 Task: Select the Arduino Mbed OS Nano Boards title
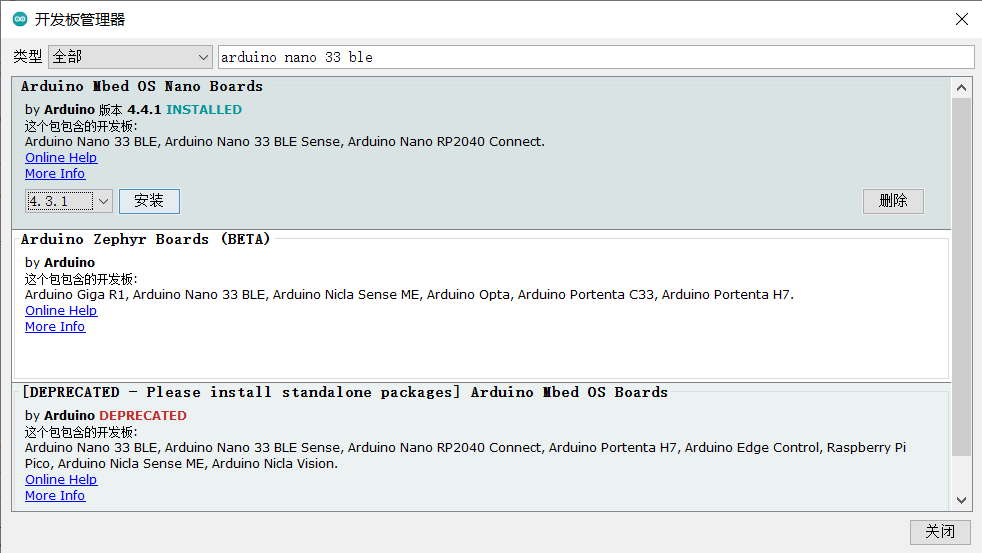[142, 86]
